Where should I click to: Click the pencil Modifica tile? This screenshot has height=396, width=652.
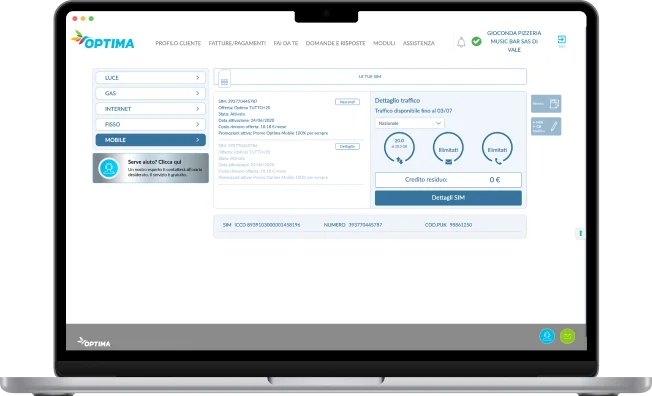point(546,126)
